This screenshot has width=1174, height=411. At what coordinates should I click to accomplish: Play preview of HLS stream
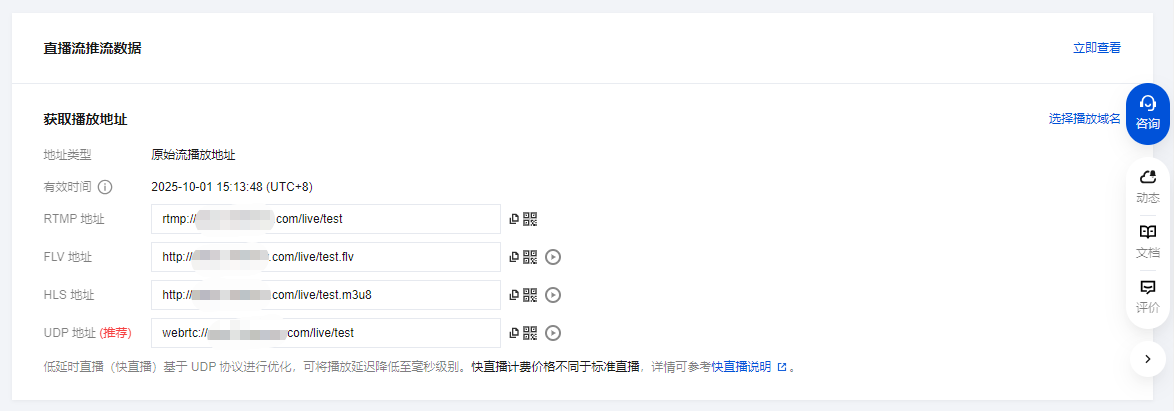553,295
